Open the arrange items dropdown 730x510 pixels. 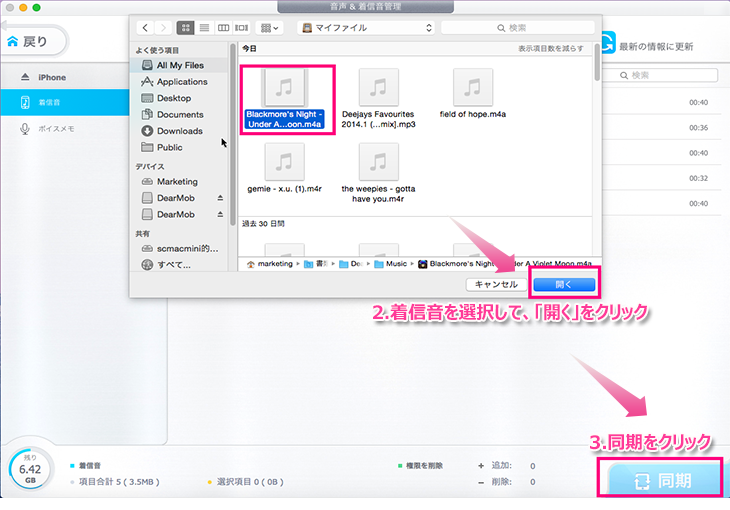coord(269,28)
